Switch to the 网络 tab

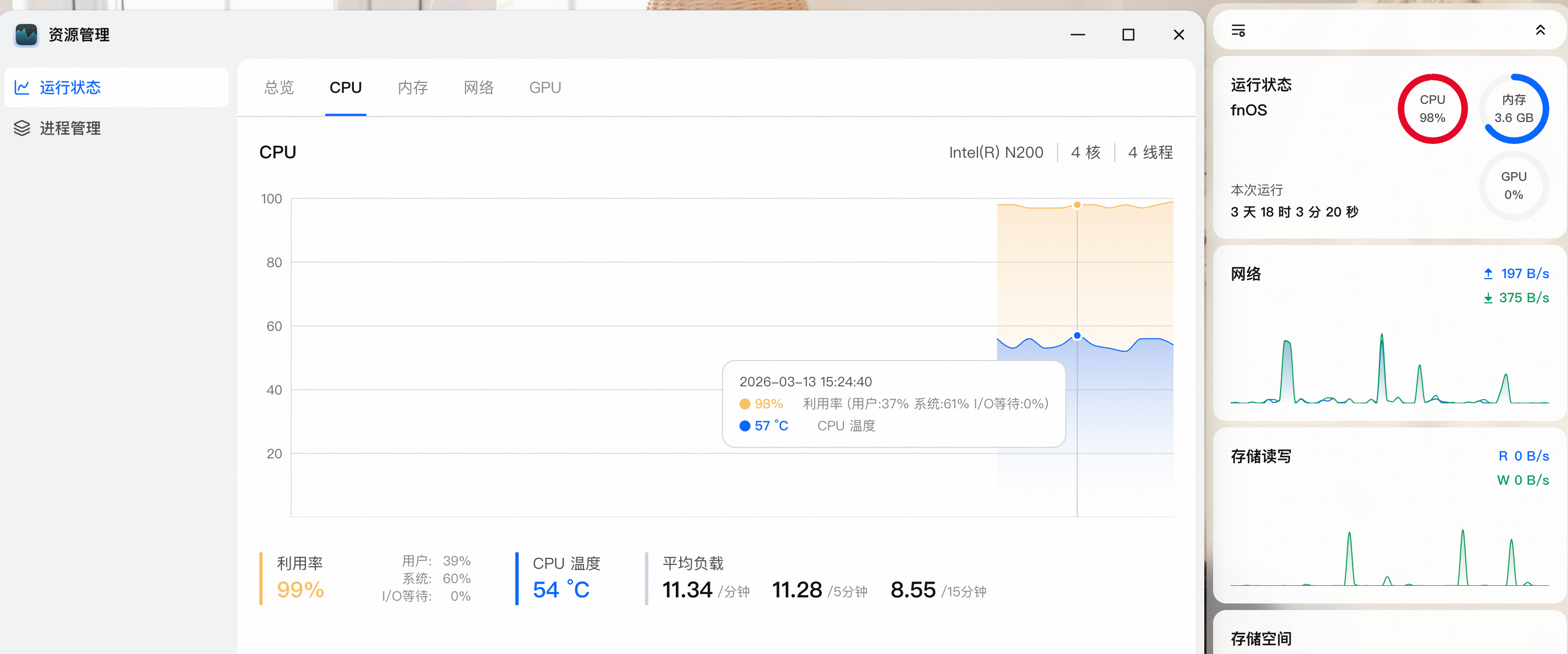(x=479, y=88)
